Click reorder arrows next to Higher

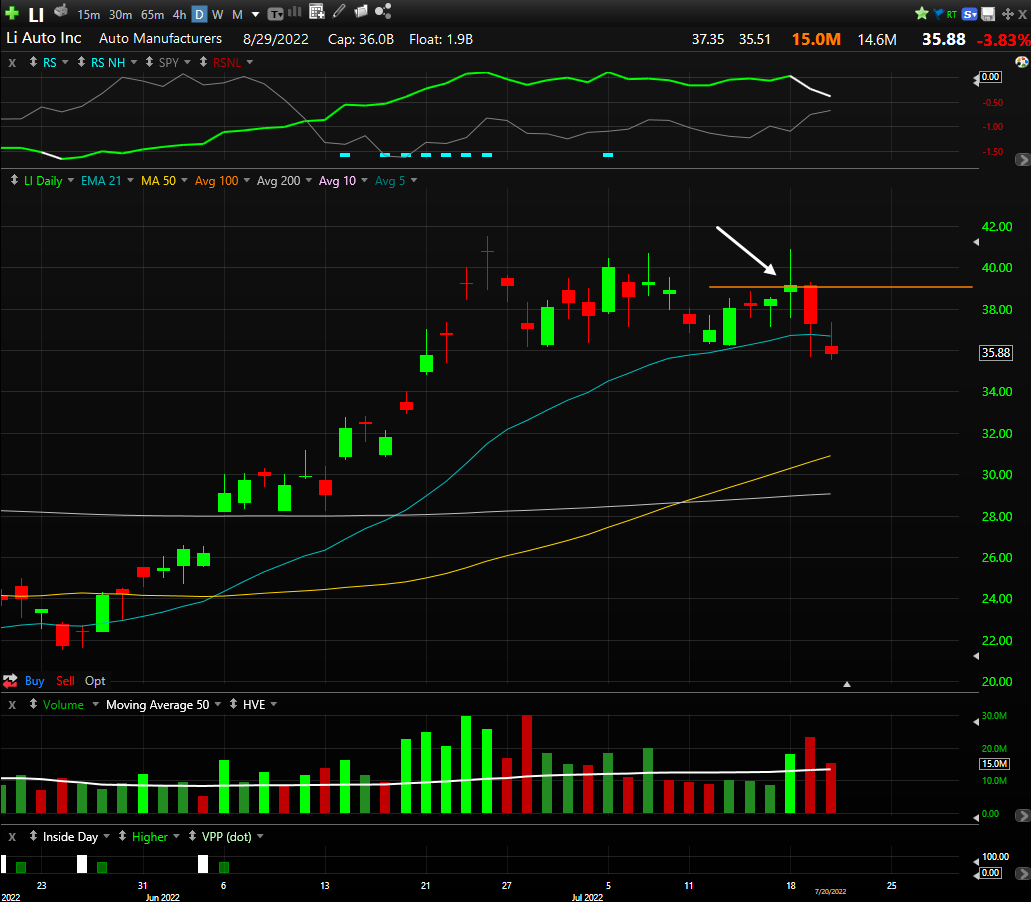click(x=122, y=836)
